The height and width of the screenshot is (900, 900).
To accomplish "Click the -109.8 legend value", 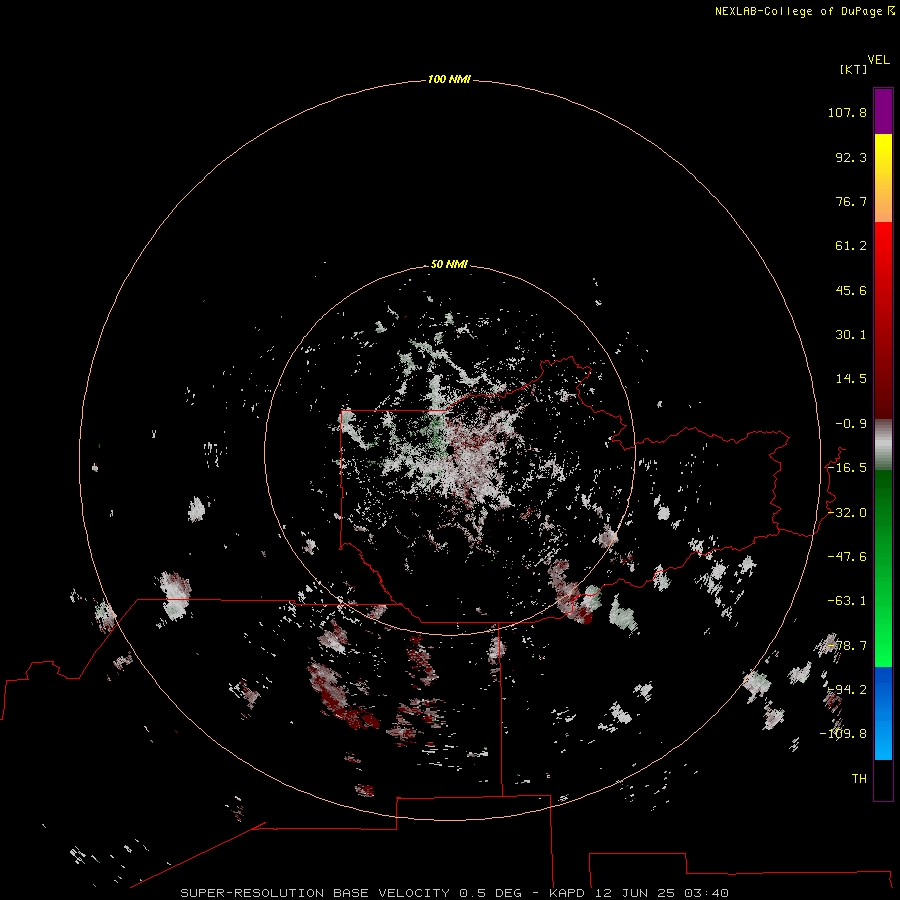I will 843,734.
